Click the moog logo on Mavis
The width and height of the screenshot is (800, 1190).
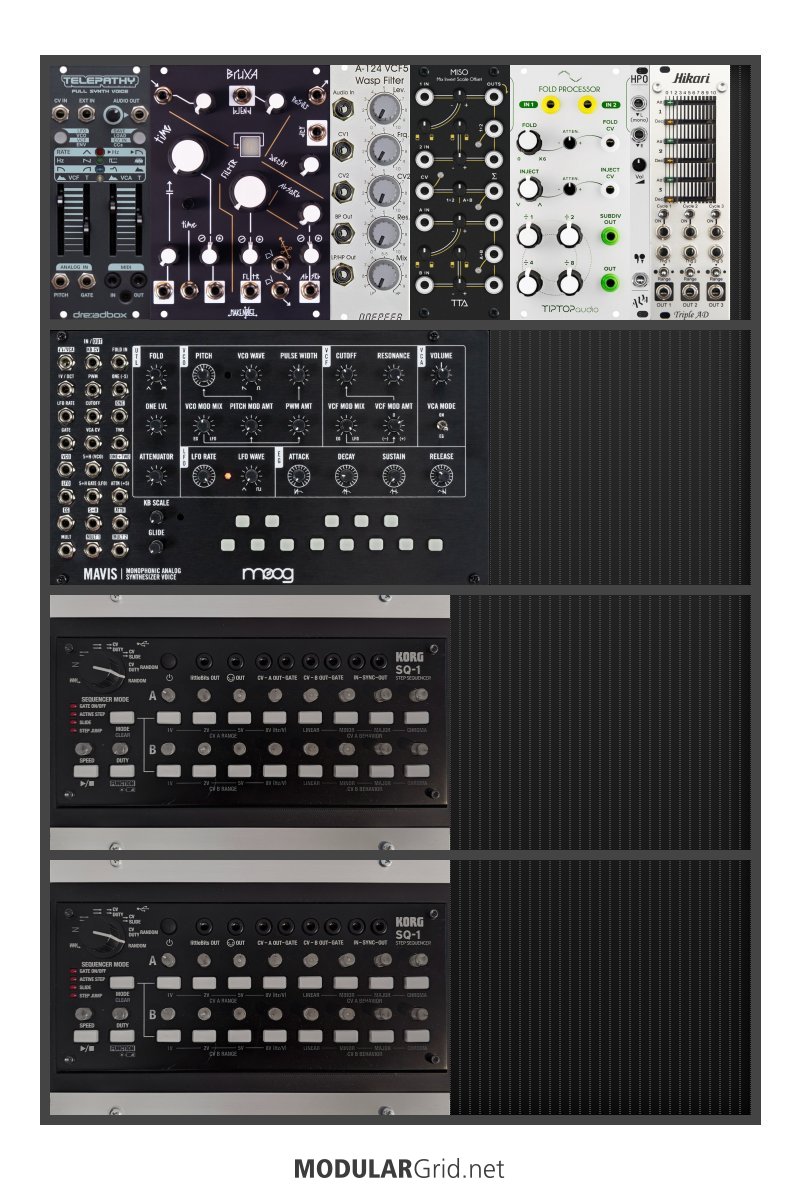click(268, 574)
